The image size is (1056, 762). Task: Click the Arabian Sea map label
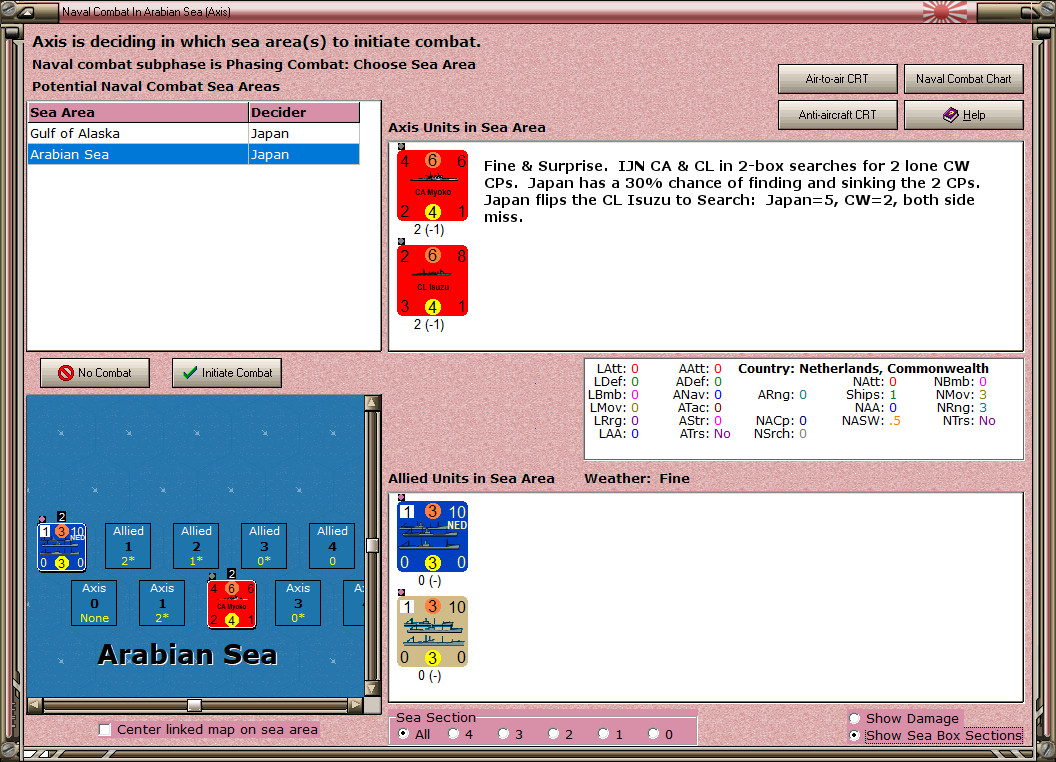187,654
